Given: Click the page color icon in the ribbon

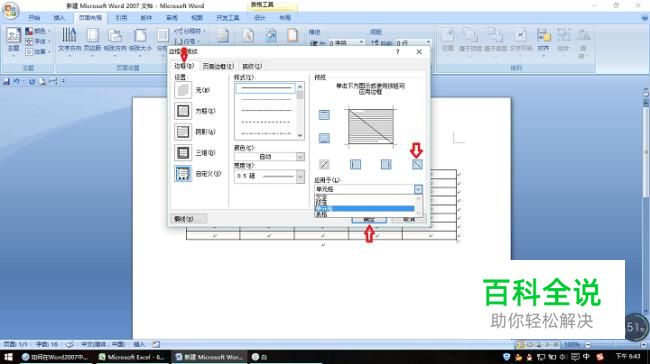Looking at the screenshot, I should 271,36.
